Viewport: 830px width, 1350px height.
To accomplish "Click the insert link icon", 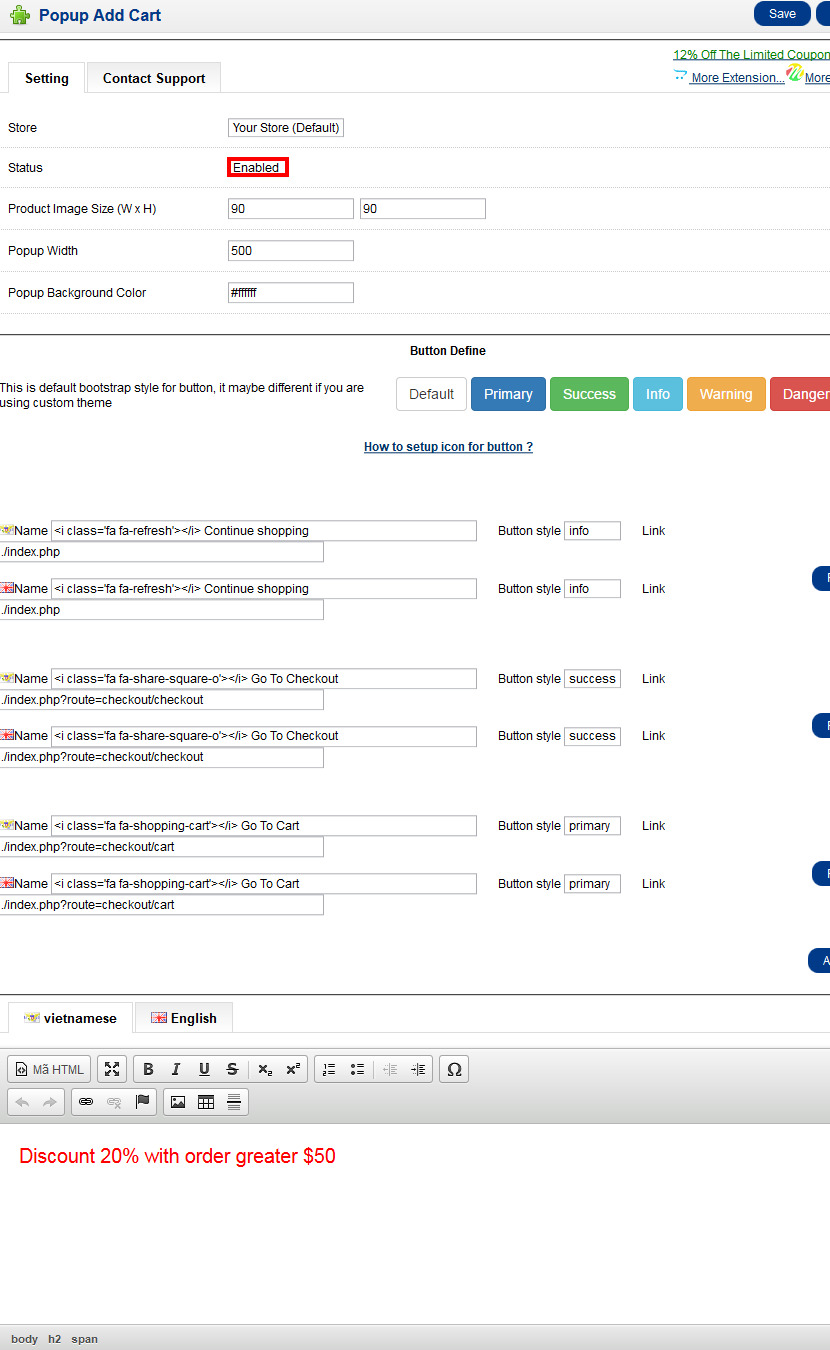I will 86,1102.
